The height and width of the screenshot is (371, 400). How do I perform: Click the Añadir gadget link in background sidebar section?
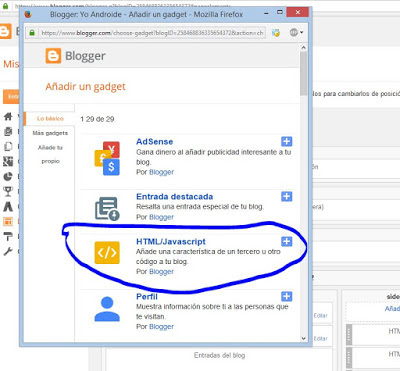tap(392, 309)
